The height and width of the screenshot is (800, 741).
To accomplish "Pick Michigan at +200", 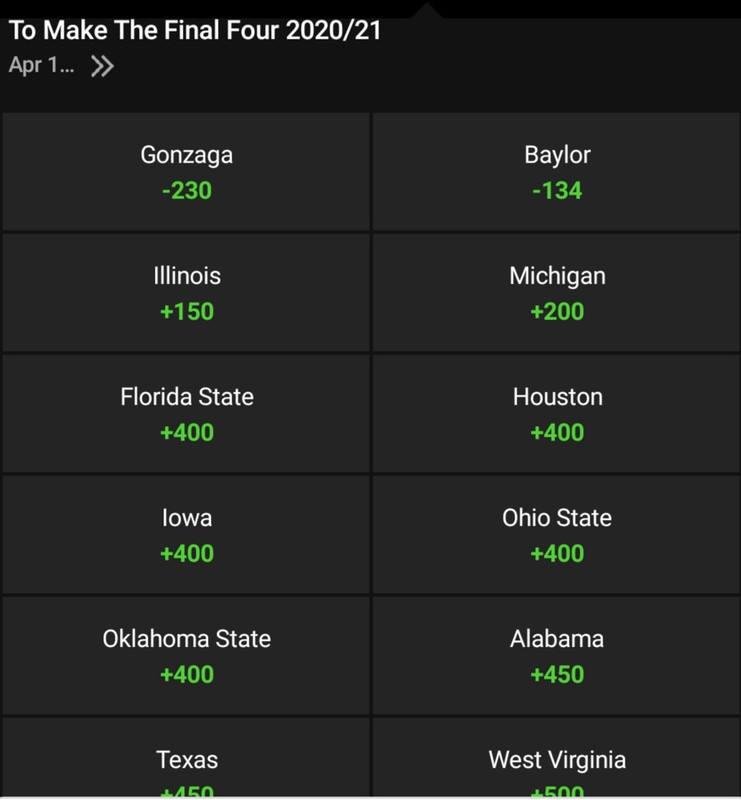I will pyautogui.click(x=557, y=293).
